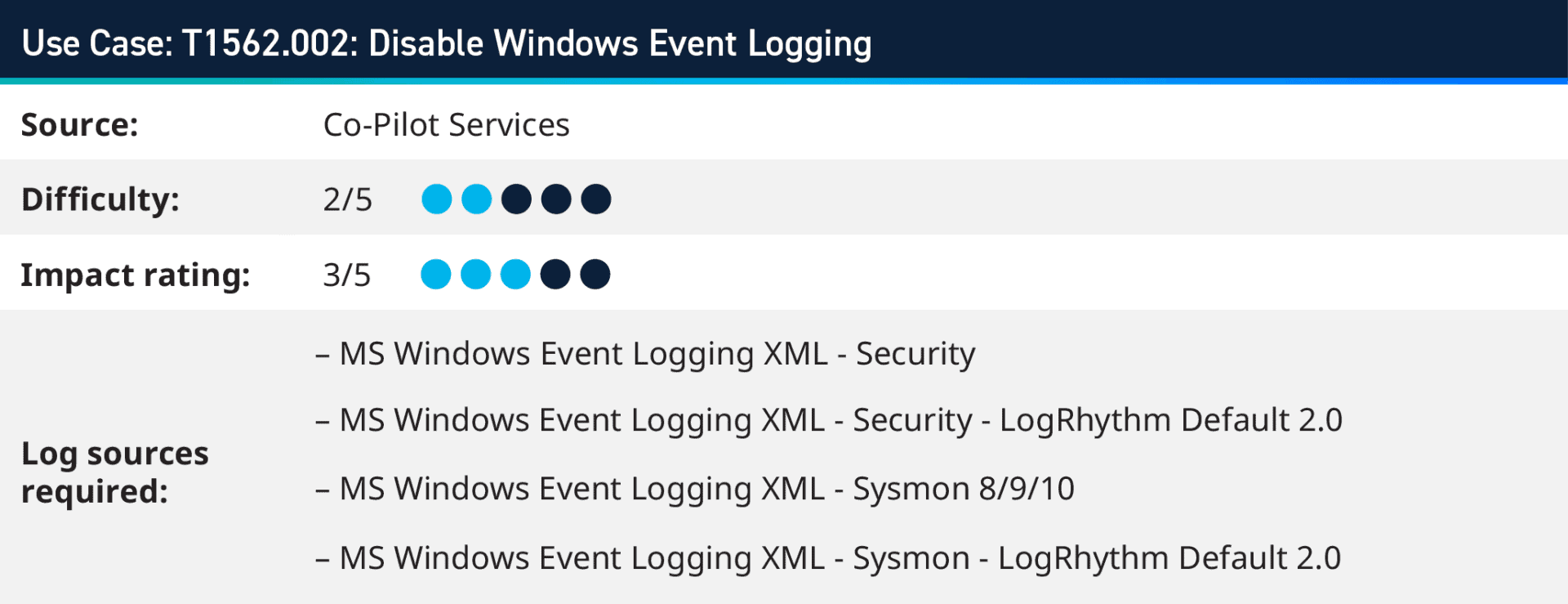Click the 3/5 impact rating score
Image resolution: width=1568 pixels, height=604 pixels.
point(346,275)
